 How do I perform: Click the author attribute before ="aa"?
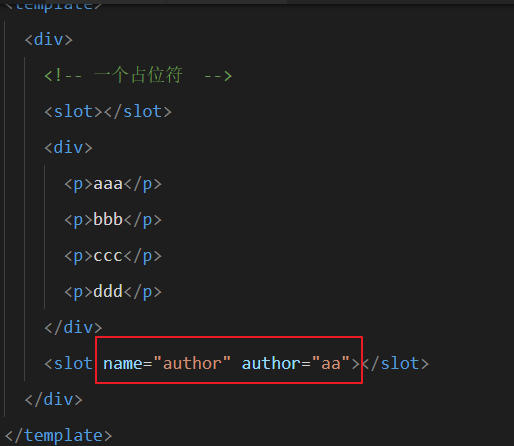coord(272,363)
